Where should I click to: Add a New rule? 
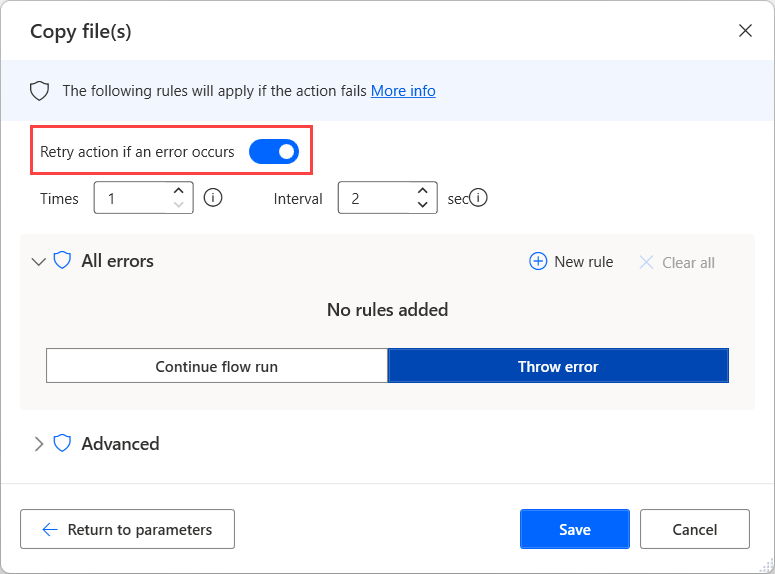click(571, 262)
